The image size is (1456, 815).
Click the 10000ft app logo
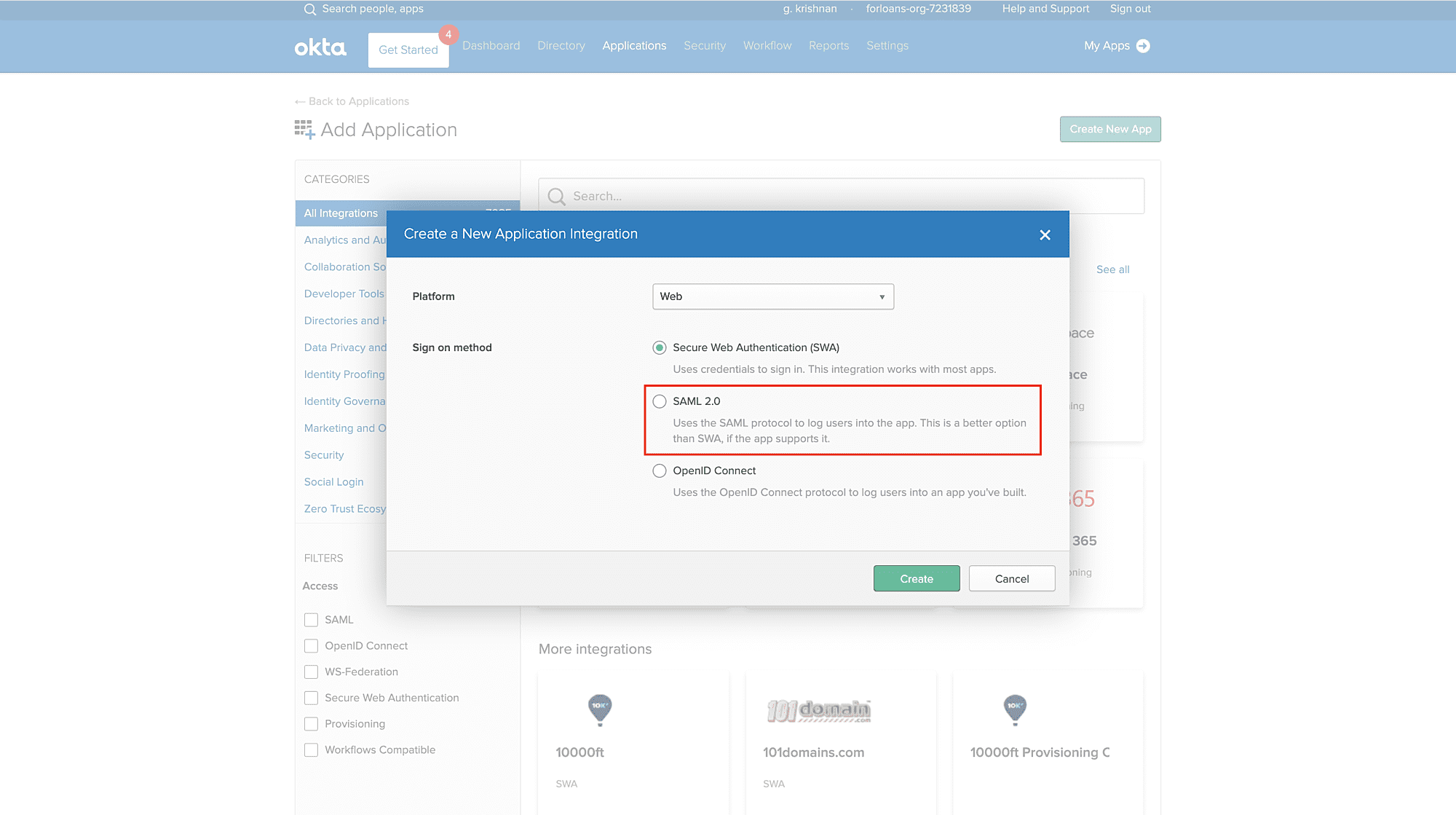(599, 709)
